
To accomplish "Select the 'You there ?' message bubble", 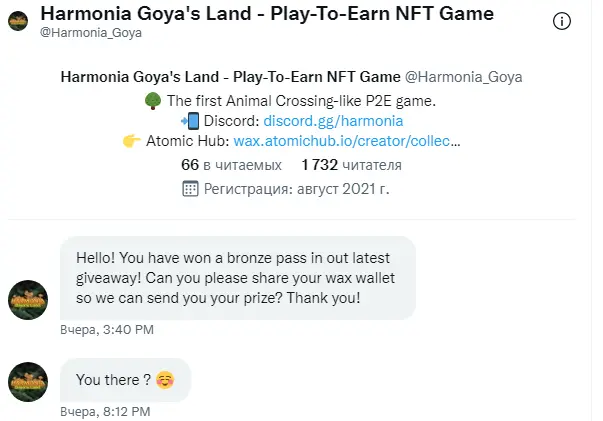I will click(x=125, y=380).
